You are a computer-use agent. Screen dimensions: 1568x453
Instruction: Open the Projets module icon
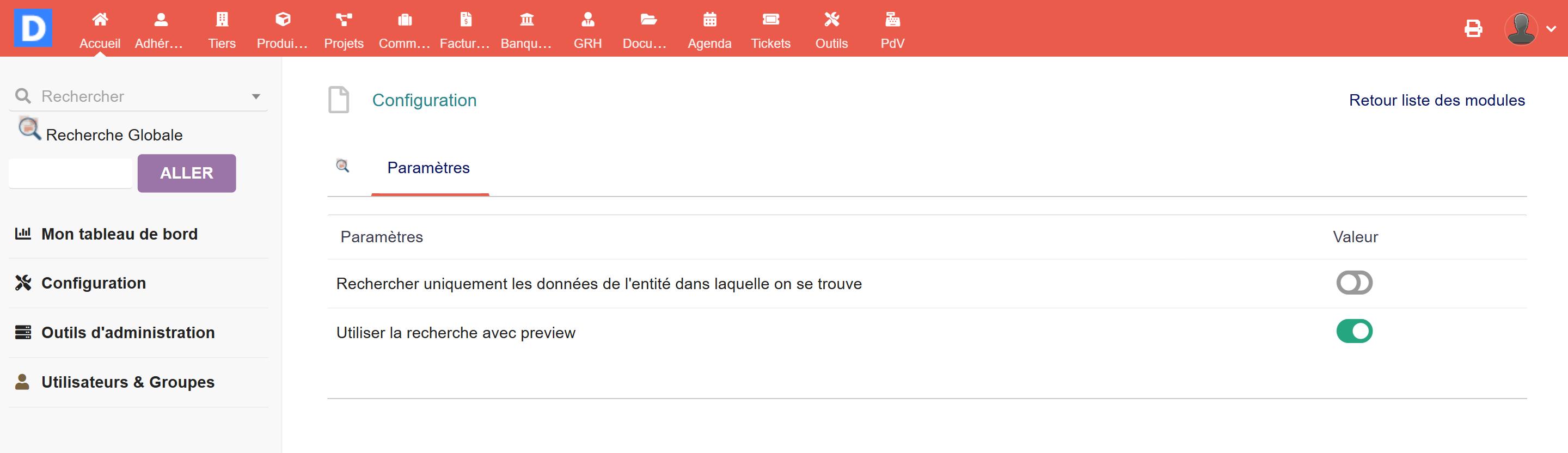[x=344, y=20]
